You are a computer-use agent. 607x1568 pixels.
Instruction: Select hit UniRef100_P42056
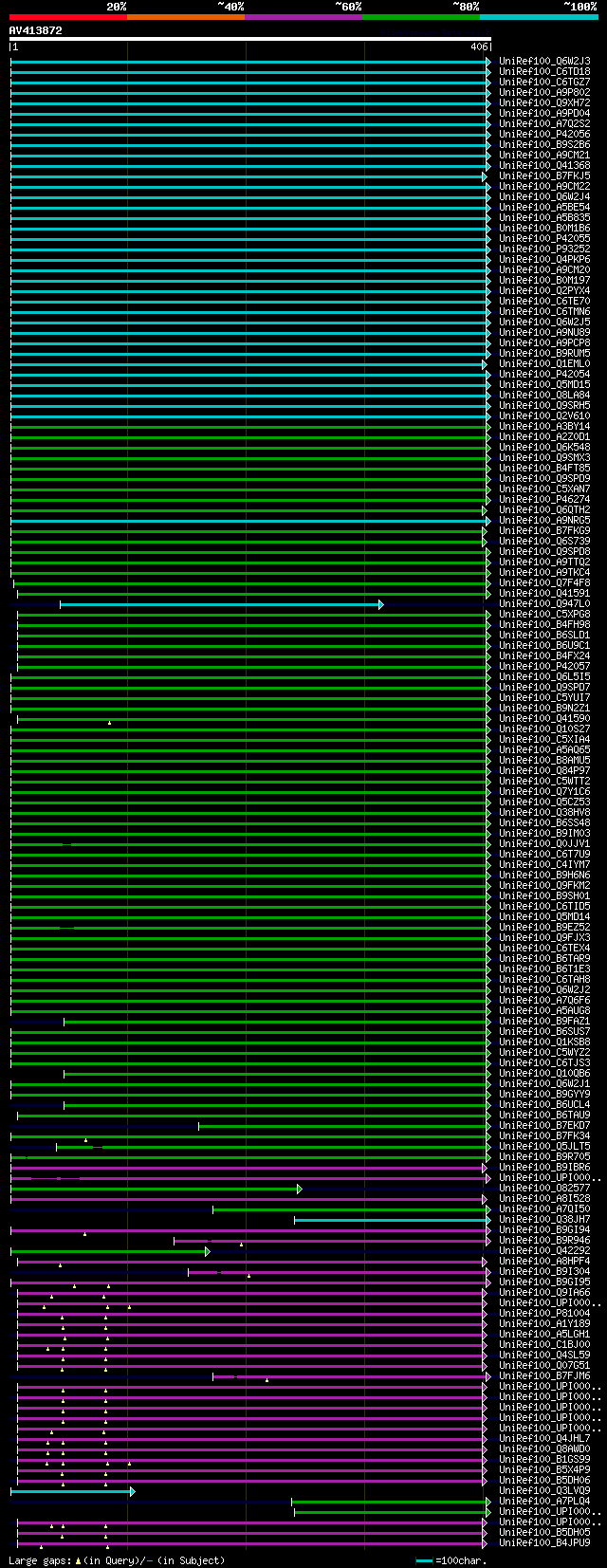pos(544,134)
